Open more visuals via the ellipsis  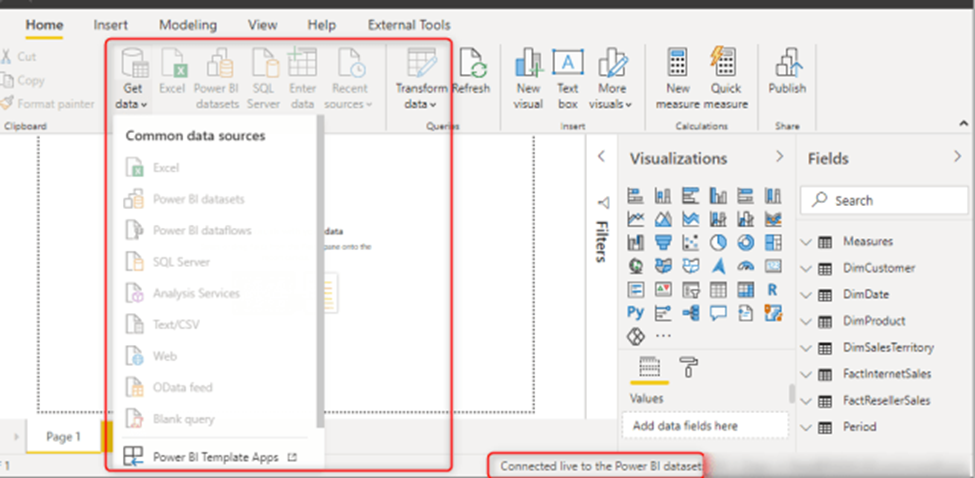pyautogui.click(x=663, y=336)
